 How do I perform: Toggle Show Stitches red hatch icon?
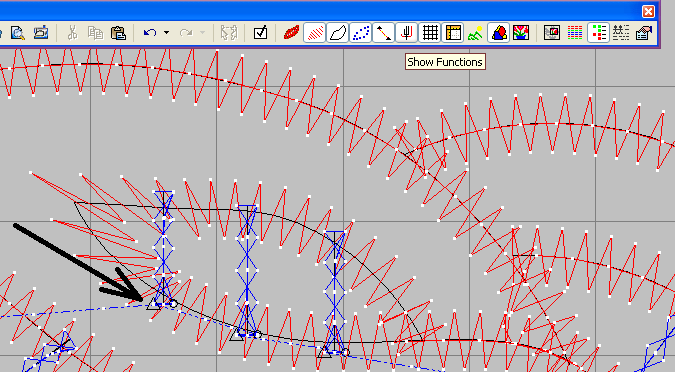(x=315, y=33)
